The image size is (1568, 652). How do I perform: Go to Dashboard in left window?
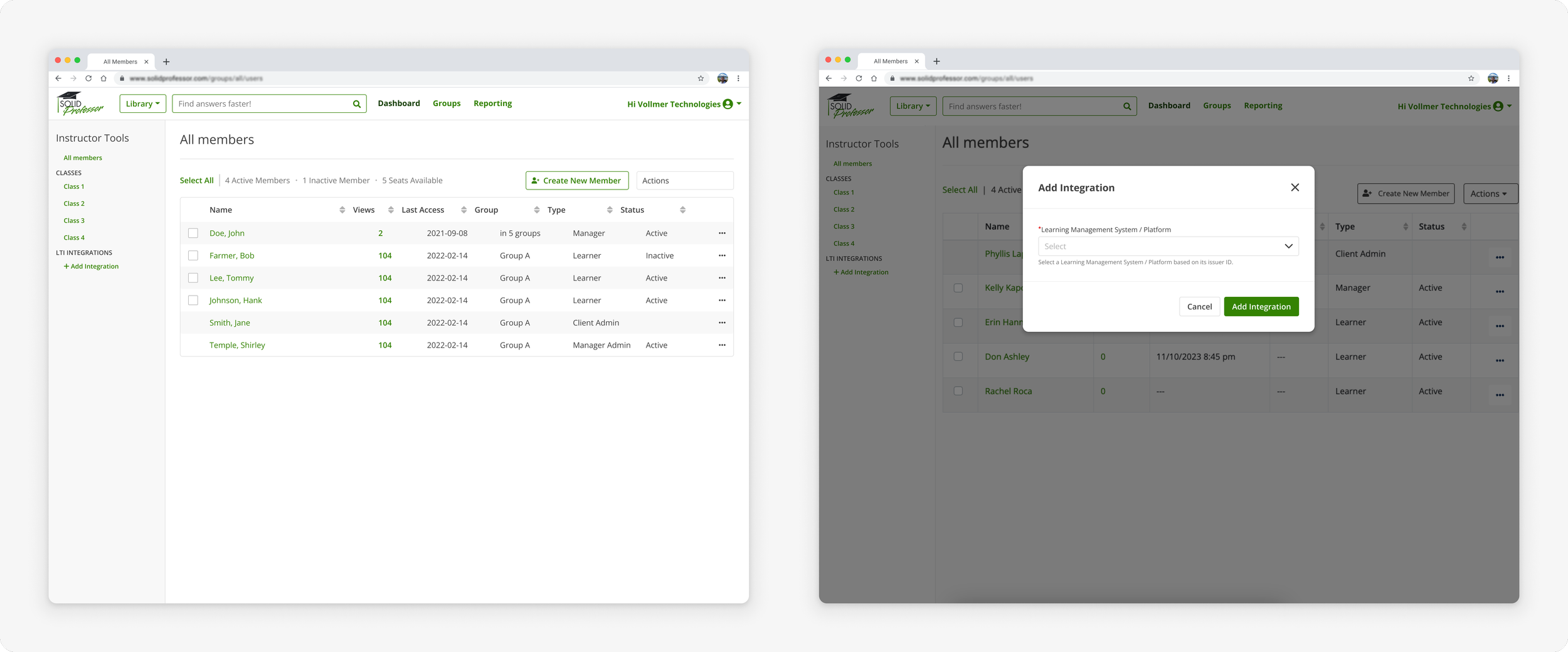click(x=399, y=104)
